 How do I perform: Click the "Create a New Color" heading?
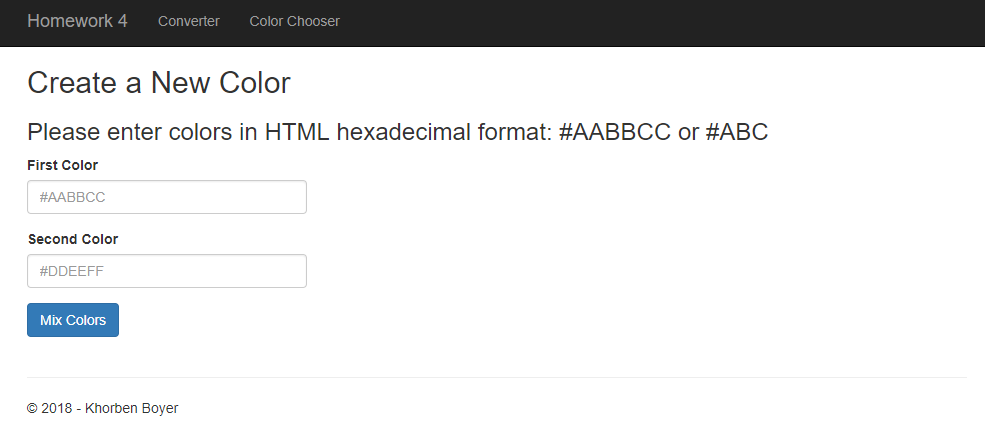[159, 83]
